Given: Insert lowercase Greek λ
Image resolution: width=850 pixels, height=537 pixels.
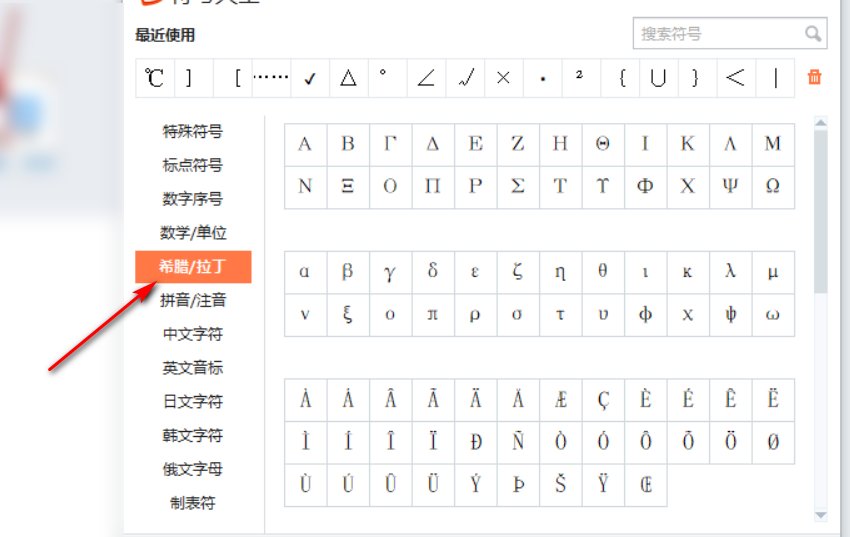Looking at the screenshot, I should click(x=730, y=272).
